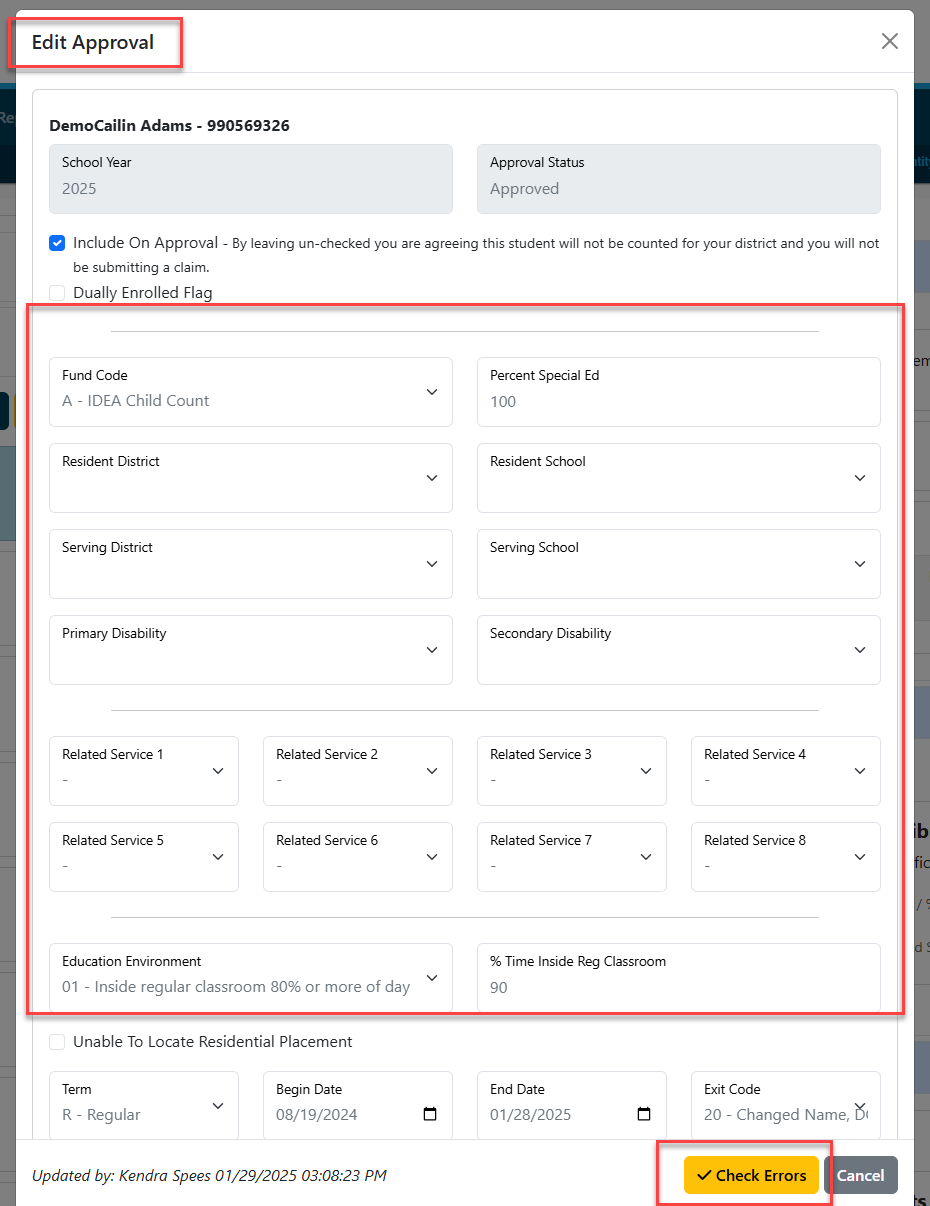This screenshot has width=930, height=1206.
Task: Expand the Related Service 2 dropdown
Action: (358, 771)
